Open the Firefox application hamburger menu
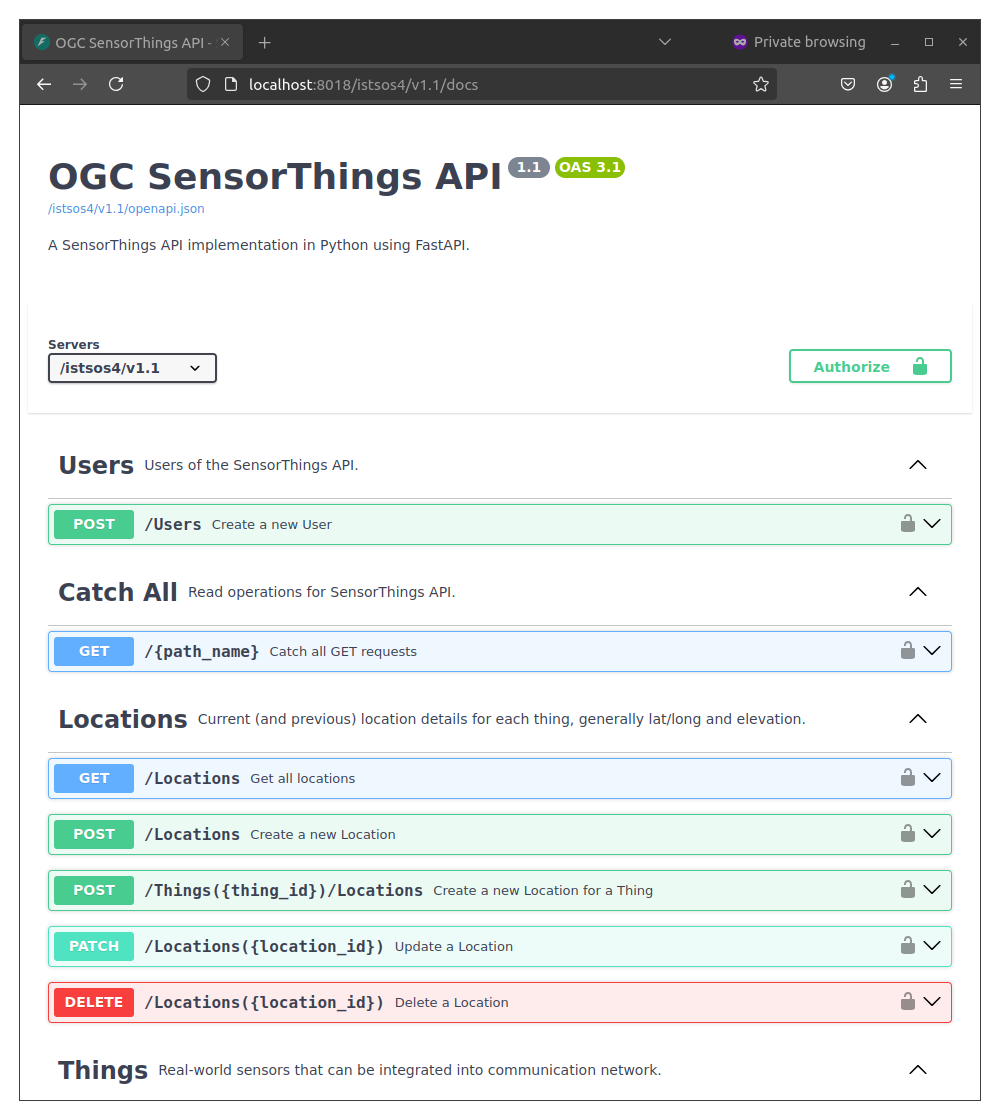This screenshot has height=1120, width=1000. tap(956, 85)
